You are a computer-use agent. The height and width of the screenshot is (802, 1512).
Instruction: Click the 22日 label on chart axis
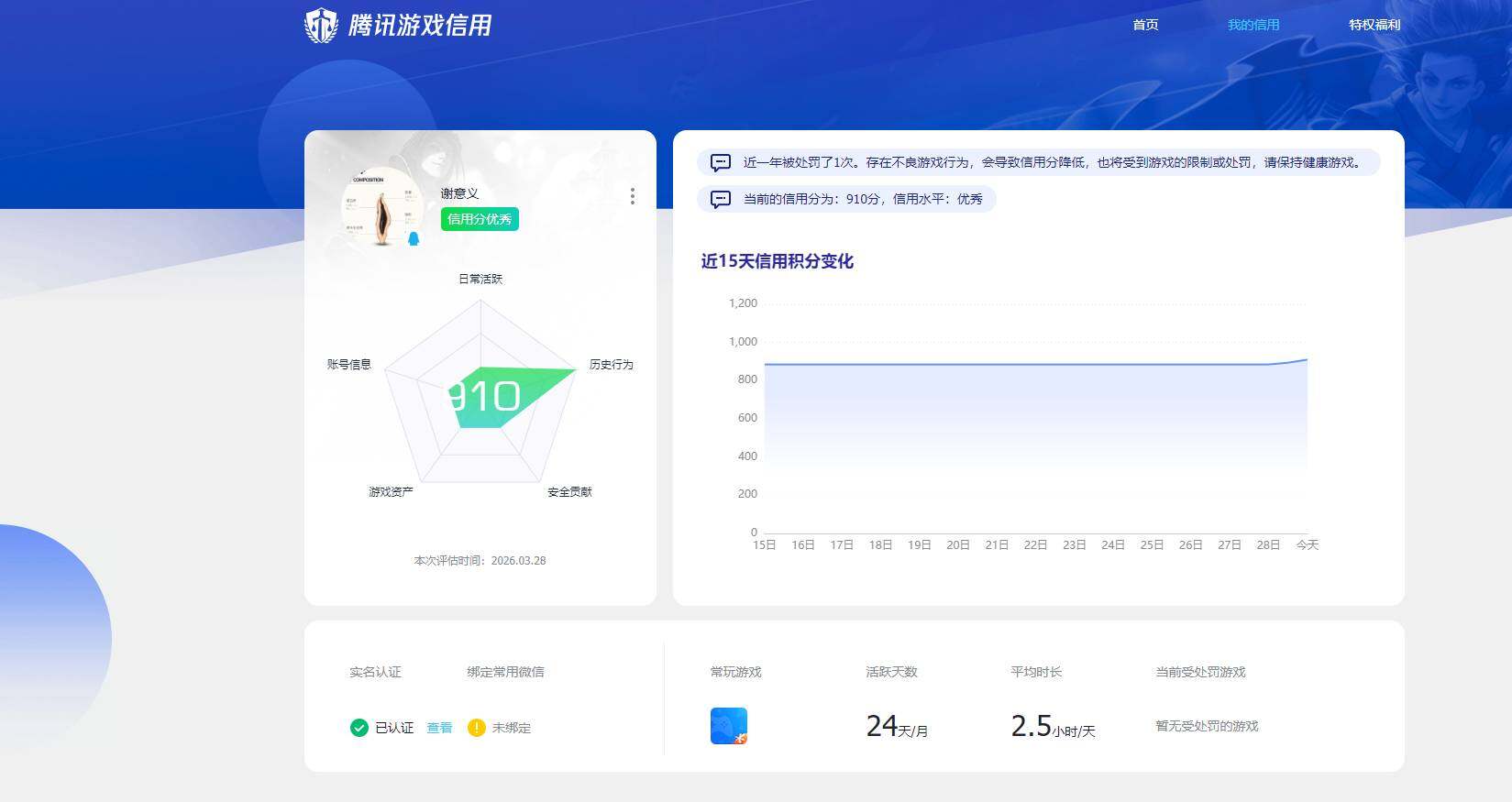click(1035, 545)
